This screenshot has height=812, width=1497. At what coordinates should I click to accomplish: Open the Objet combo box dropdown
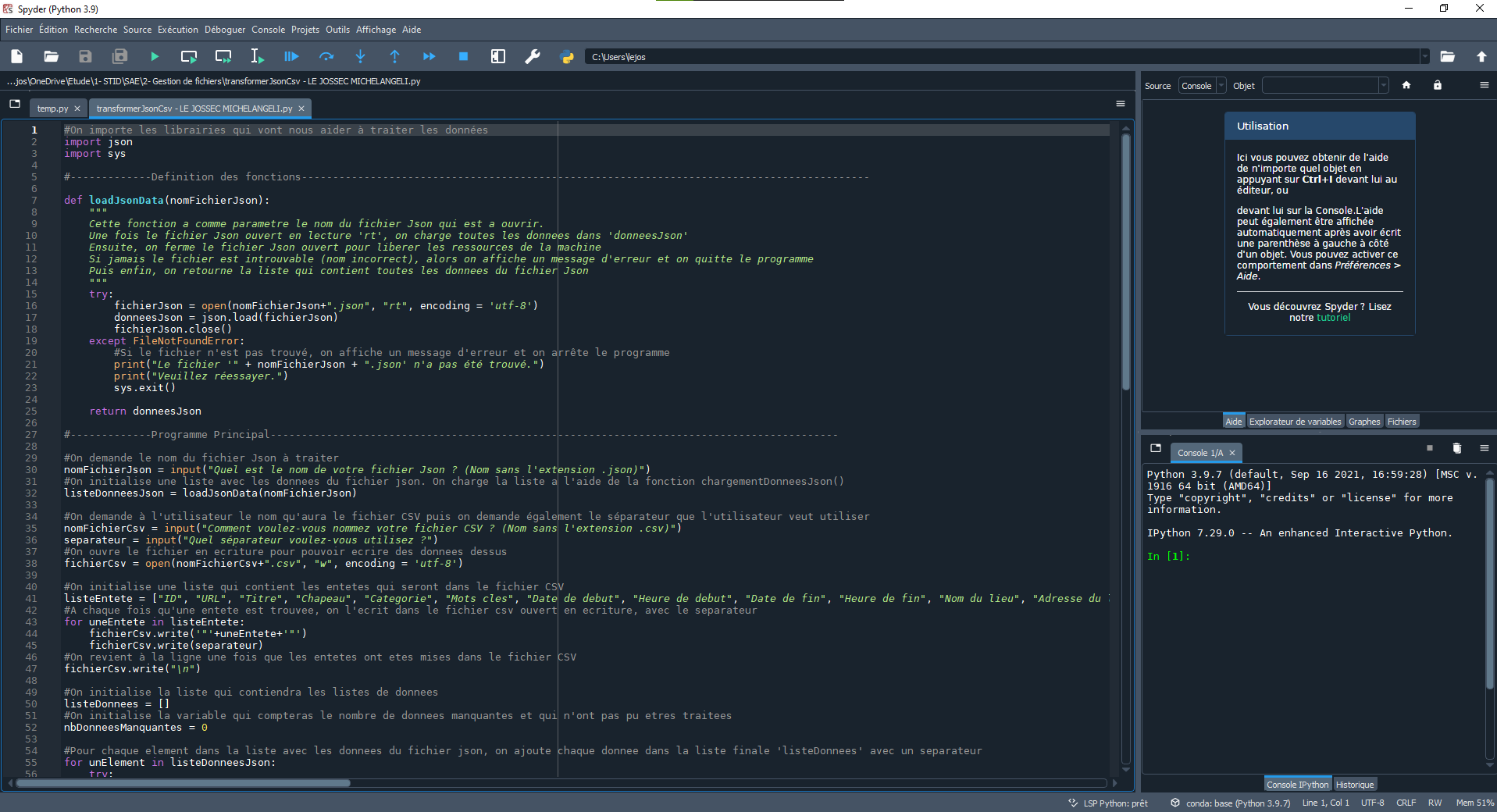pyautogui.click(x=1383, y=86)
